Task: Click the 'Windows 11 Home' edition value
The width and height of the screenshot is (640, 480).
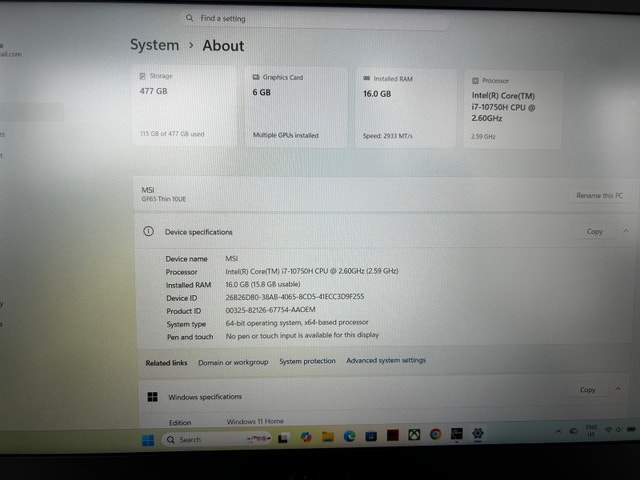Action: [x=255, y=421]
